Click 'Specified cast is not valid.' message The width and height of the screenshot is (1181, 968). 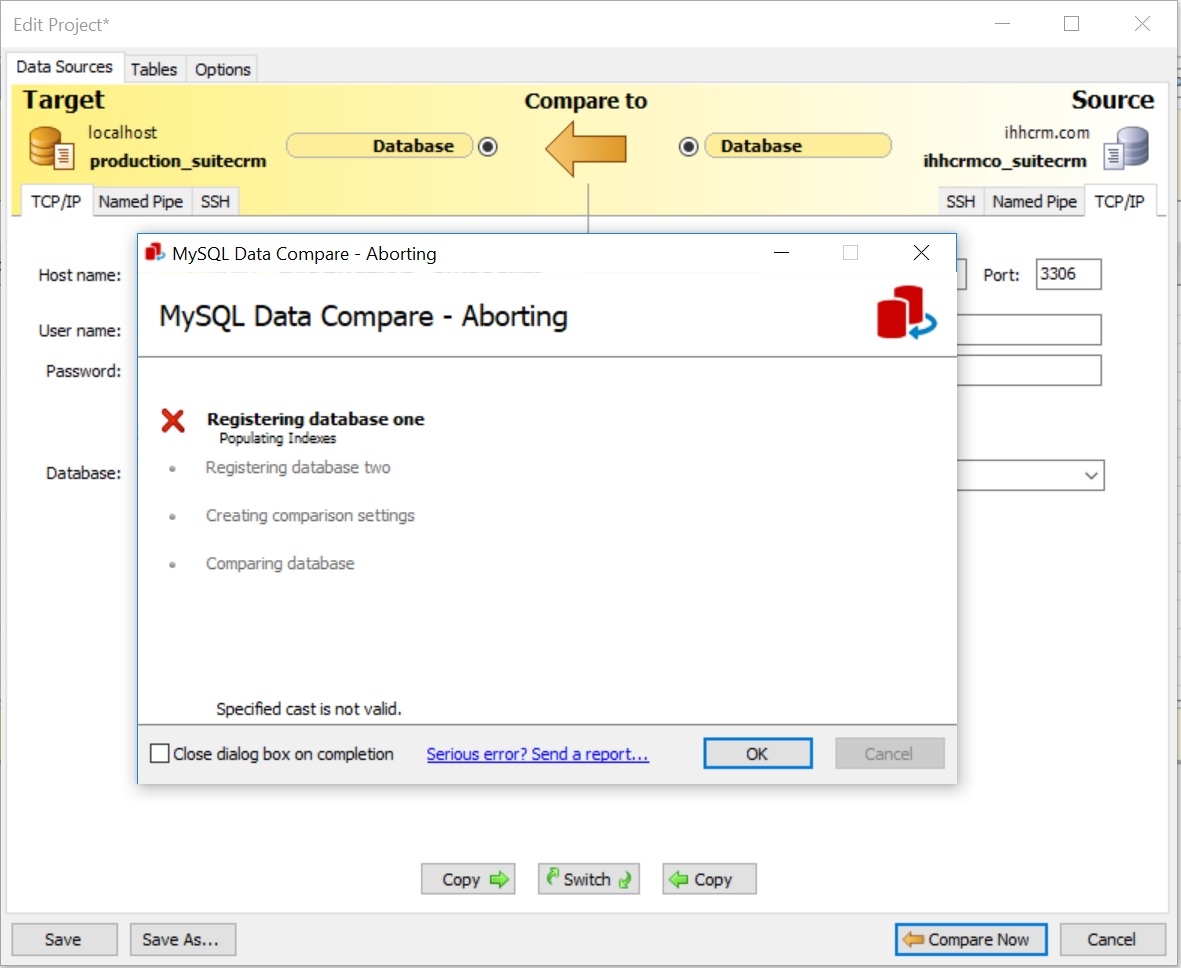point(309,709)
